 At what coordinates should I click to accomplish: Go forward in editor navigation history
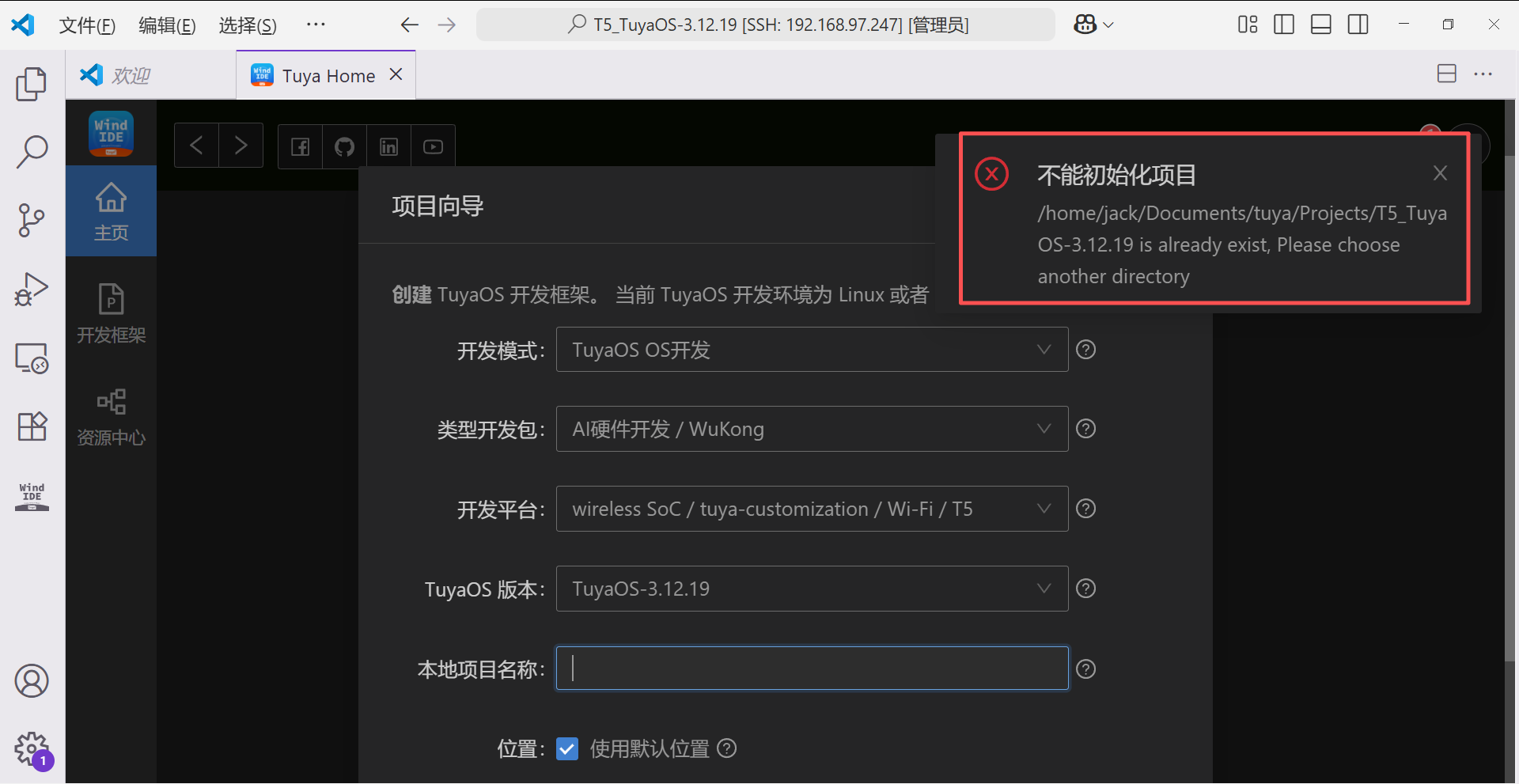pyautogui.click(x=447, y=25)
